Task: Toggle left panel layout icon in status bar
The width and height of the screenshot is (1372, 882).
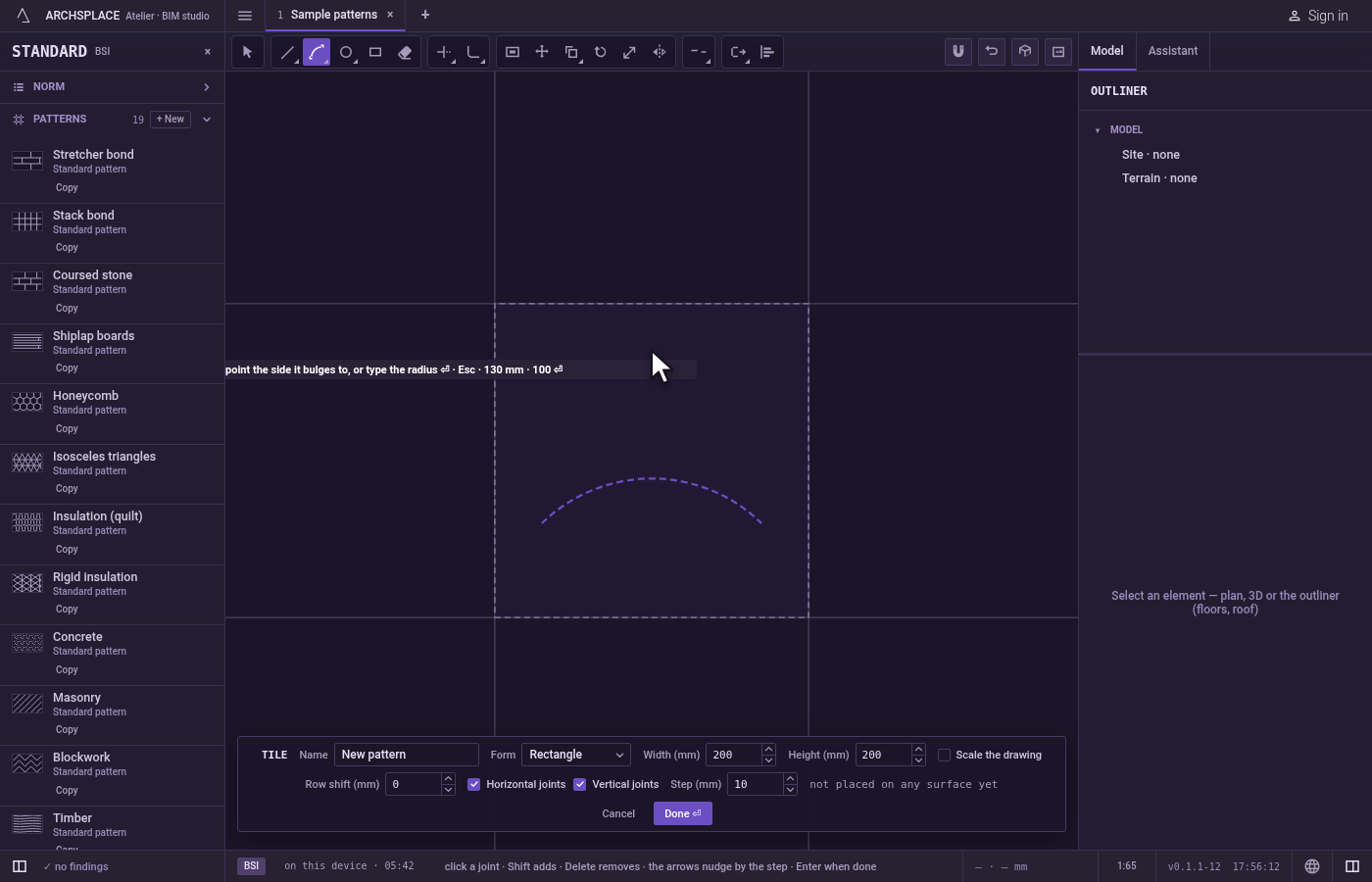Action: (x=20, y=866)
